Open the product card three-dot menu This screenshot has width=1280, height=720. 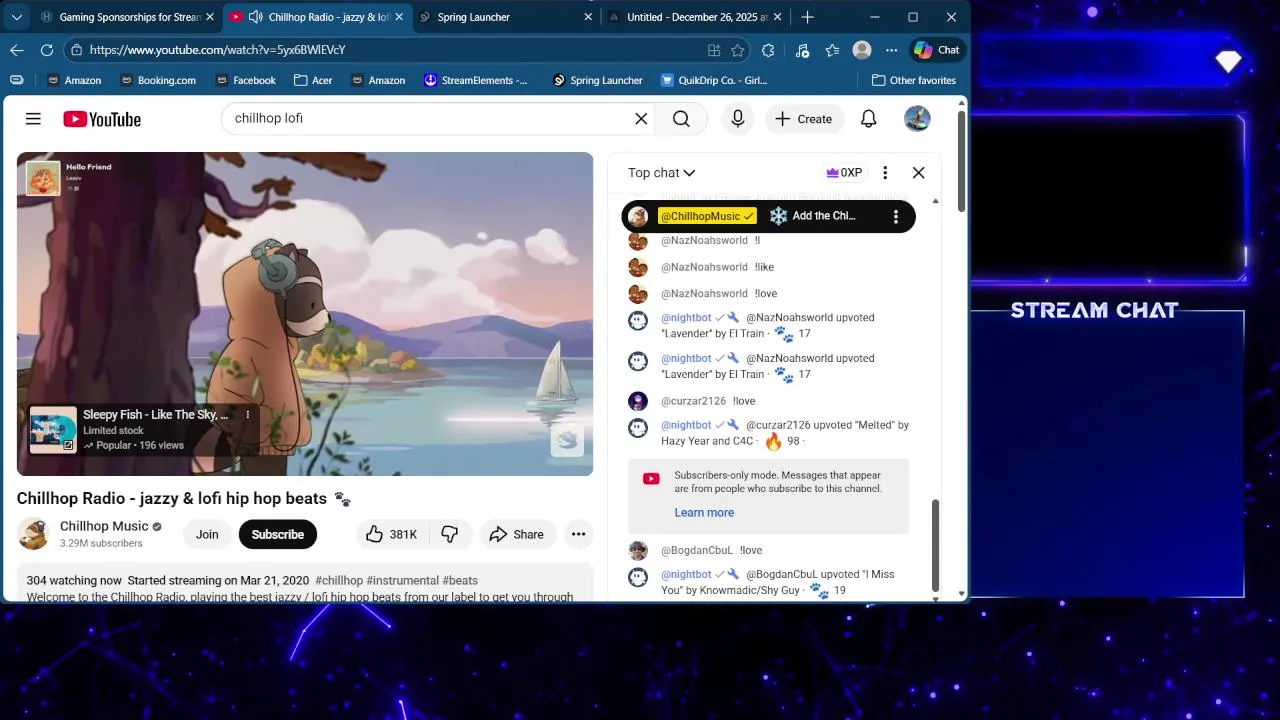[x=248, y=414]
